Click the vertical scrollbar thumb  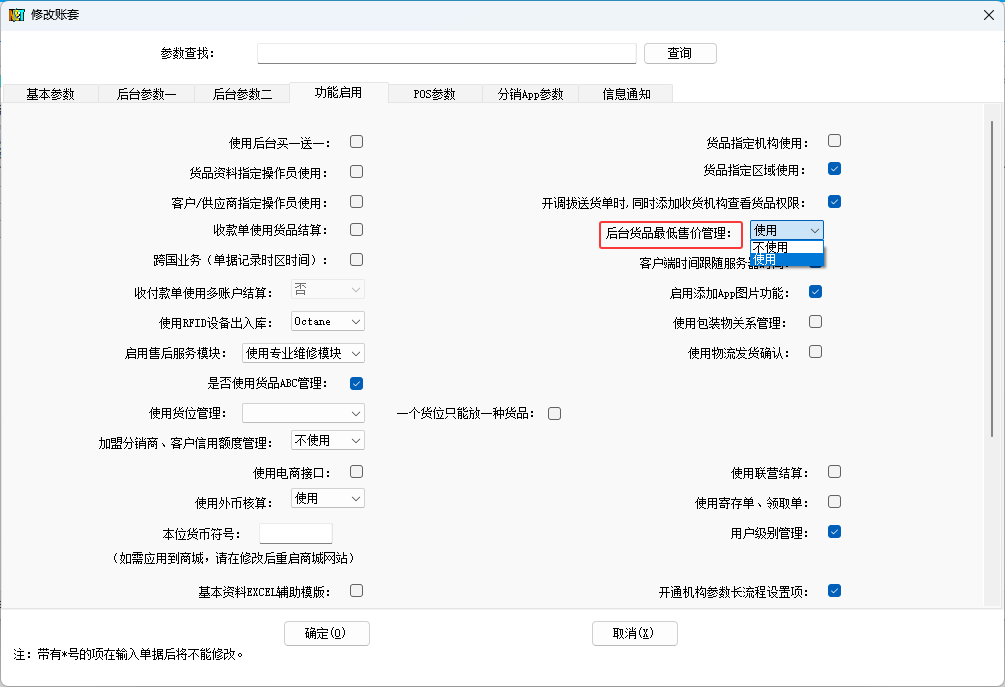pyautogui.click(x=992, y=279)
